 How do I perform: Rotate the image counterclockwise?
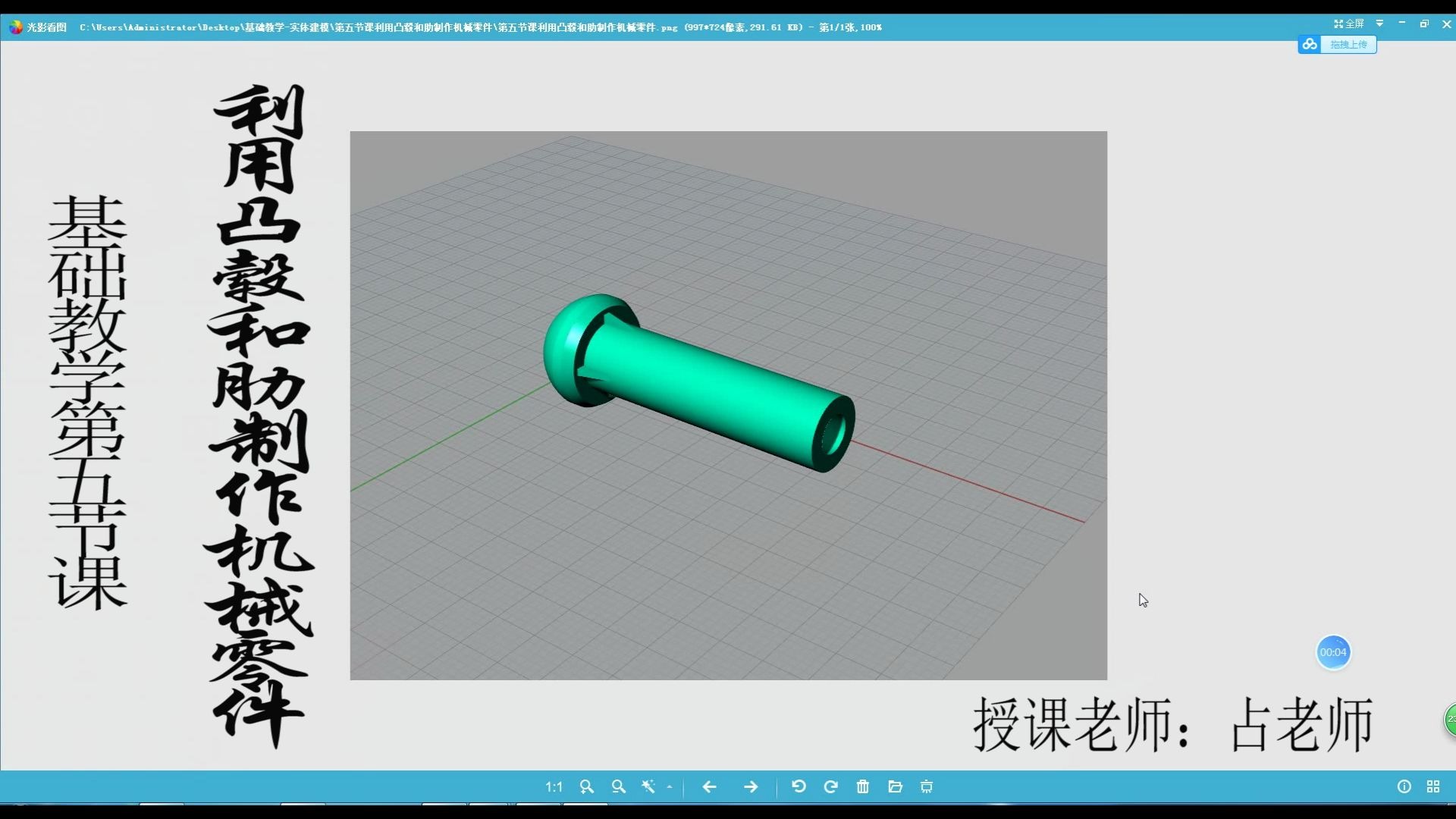tap(799, 787)
